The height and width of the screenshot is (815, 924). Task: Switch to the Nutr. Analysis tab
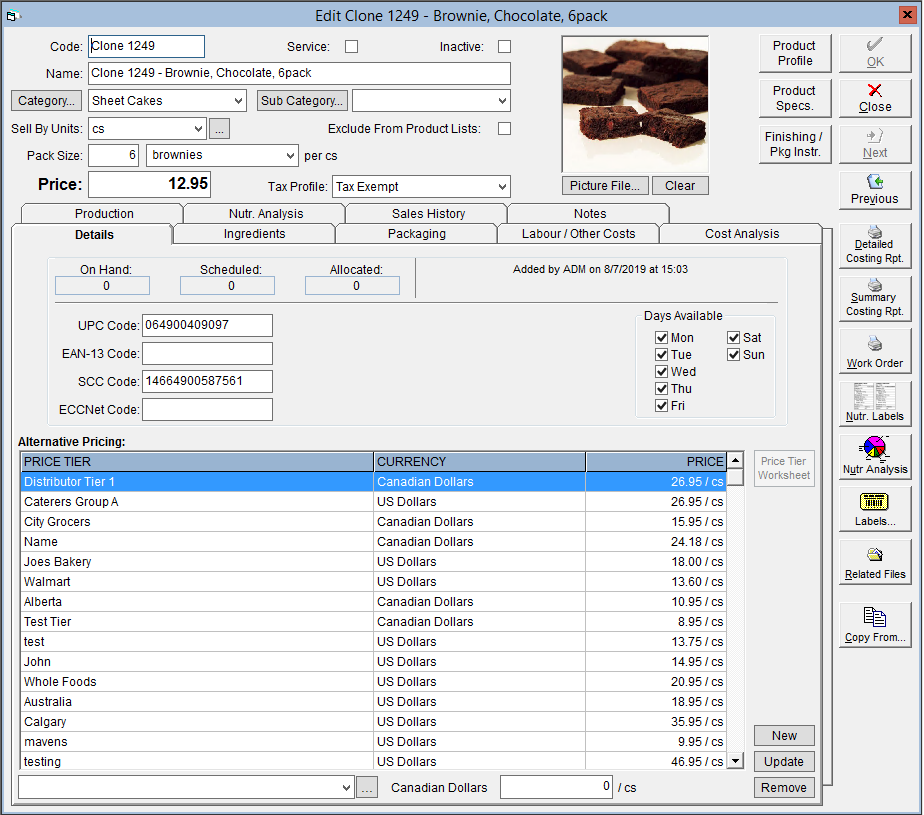point(266,213)
